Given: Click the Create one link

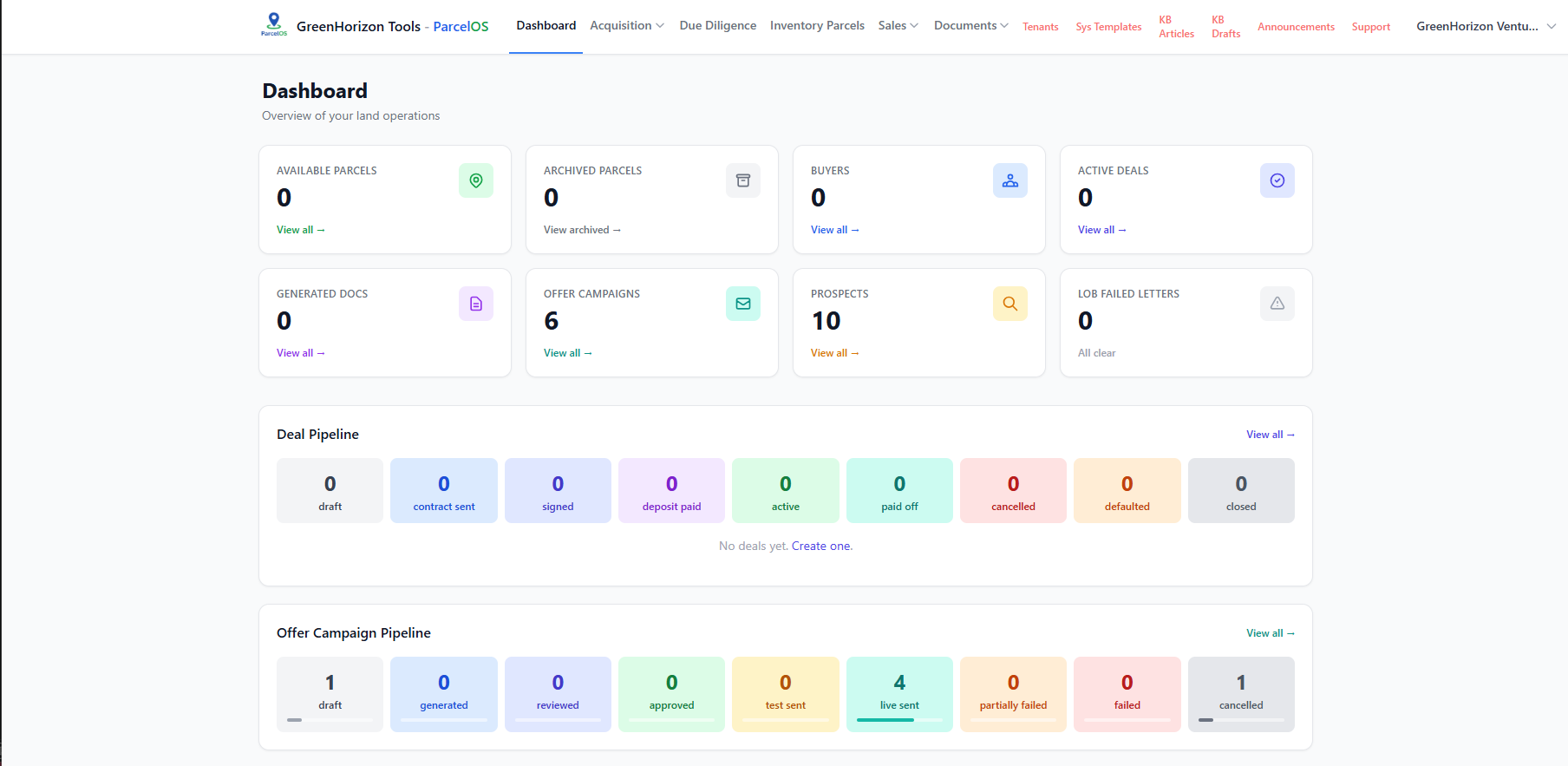Looking at the screenshot, I should click(820, 547).
